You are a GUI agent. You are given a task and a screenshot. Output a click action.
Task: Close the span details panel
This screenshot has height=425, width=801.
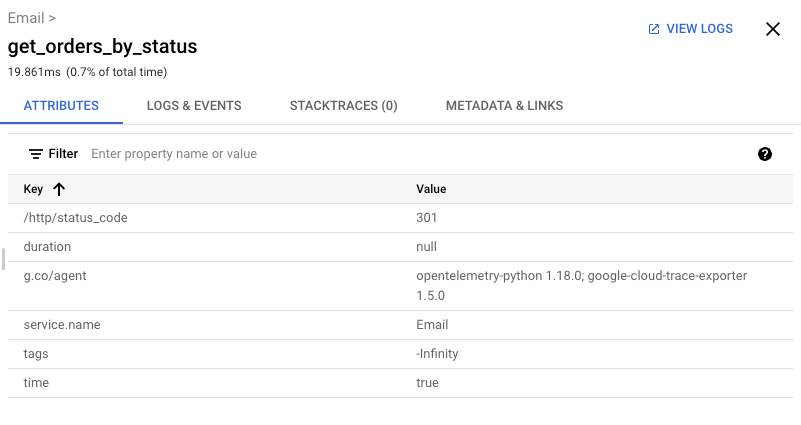click(x=772, y=29)
